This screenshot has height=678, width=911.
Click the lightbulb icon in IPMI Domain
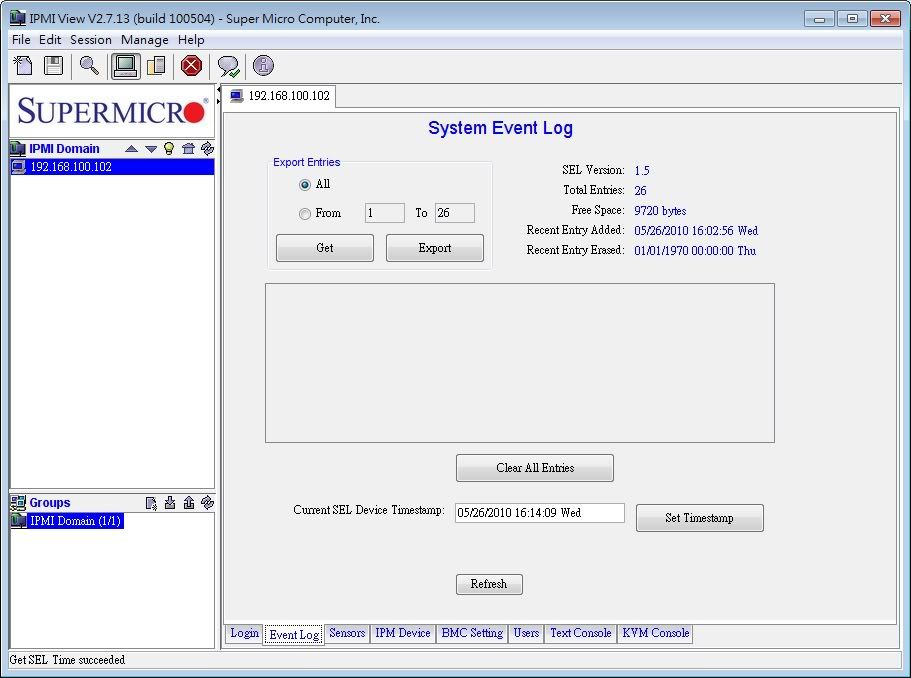click(169, 148)
